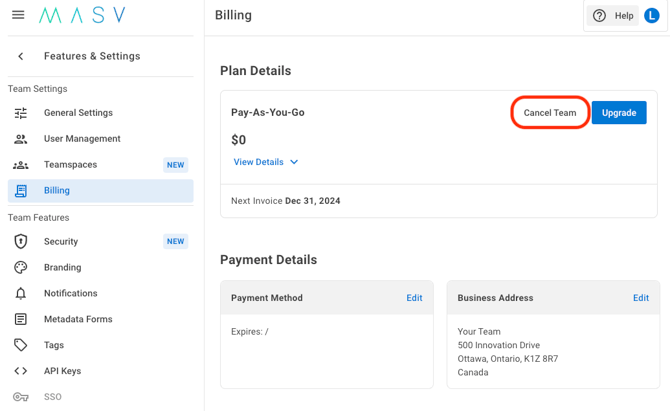Click the MASV logo
The height and width of the screenshot is (411, 670).
click(x=82, y=15)
